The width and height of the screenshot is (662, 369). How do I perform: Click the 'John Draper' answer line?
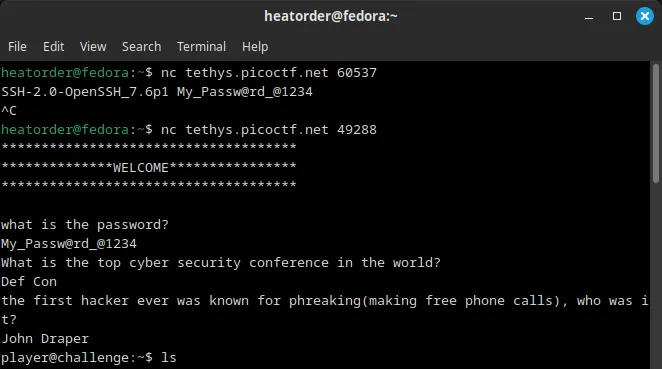pyautogui.click(x=45, y=339)
